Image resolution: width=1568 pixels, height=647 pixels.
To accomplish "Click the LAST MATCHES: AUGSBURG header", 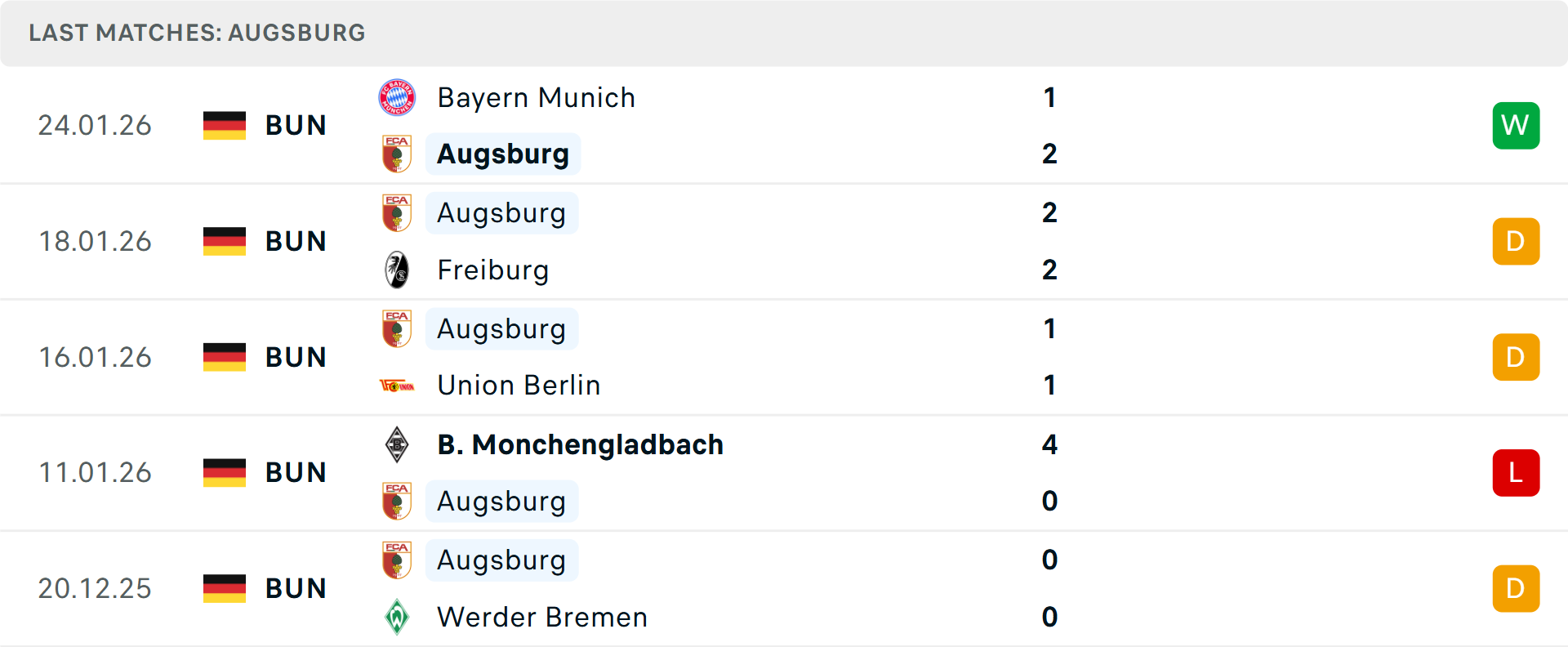I will click(x=196, y=33).
